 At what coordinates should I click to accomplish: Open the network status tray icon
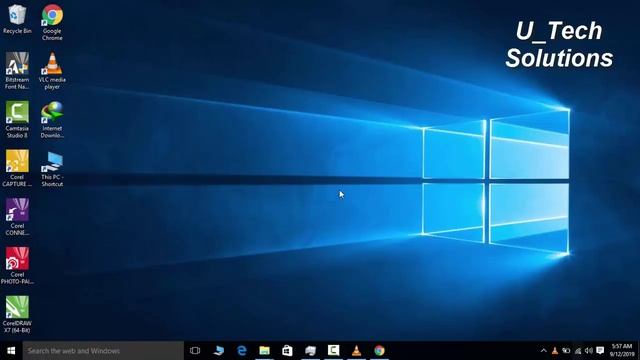pos(578,351)
